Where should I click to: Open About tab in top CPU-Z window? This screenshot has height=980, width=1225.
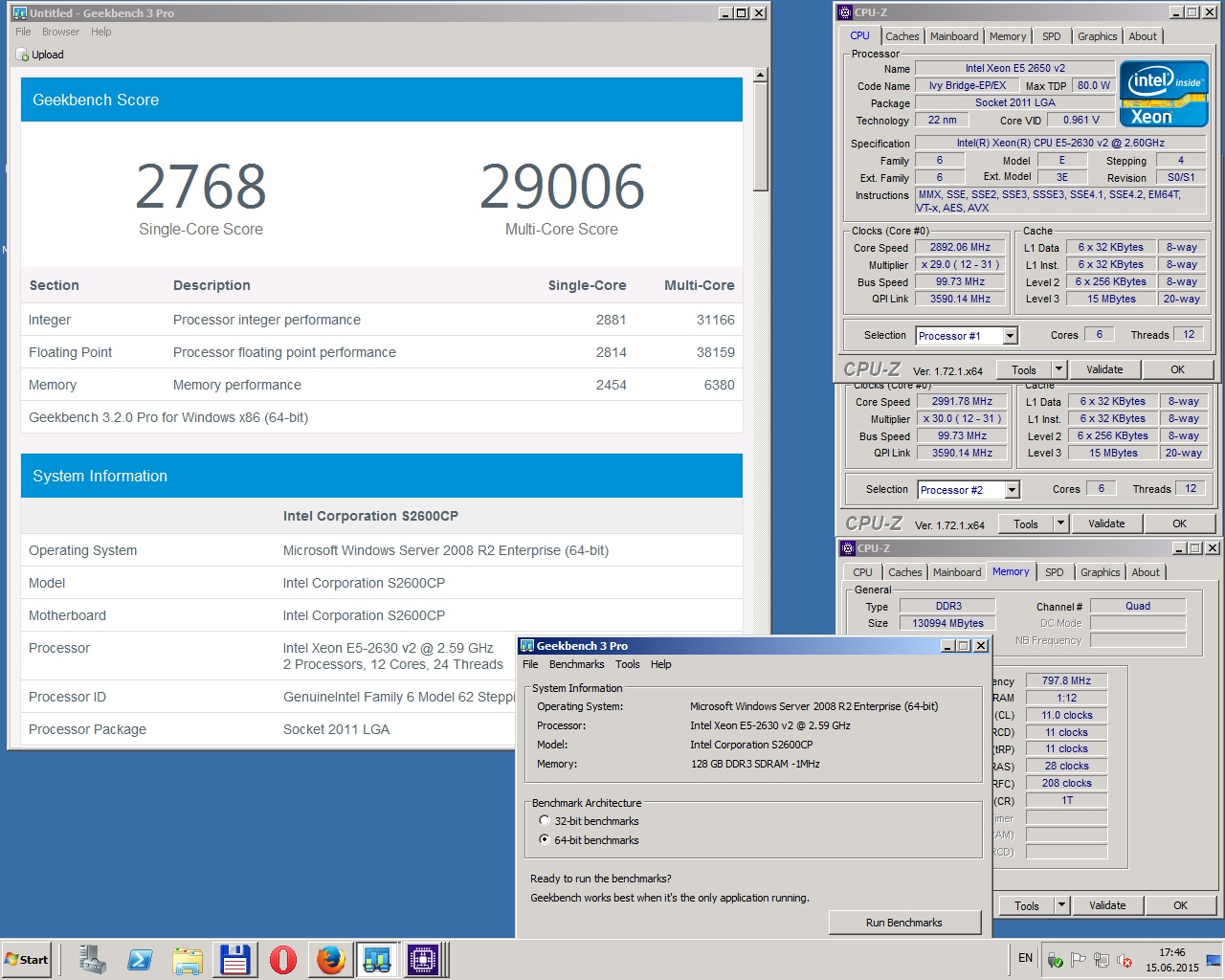coord(1143,36)
